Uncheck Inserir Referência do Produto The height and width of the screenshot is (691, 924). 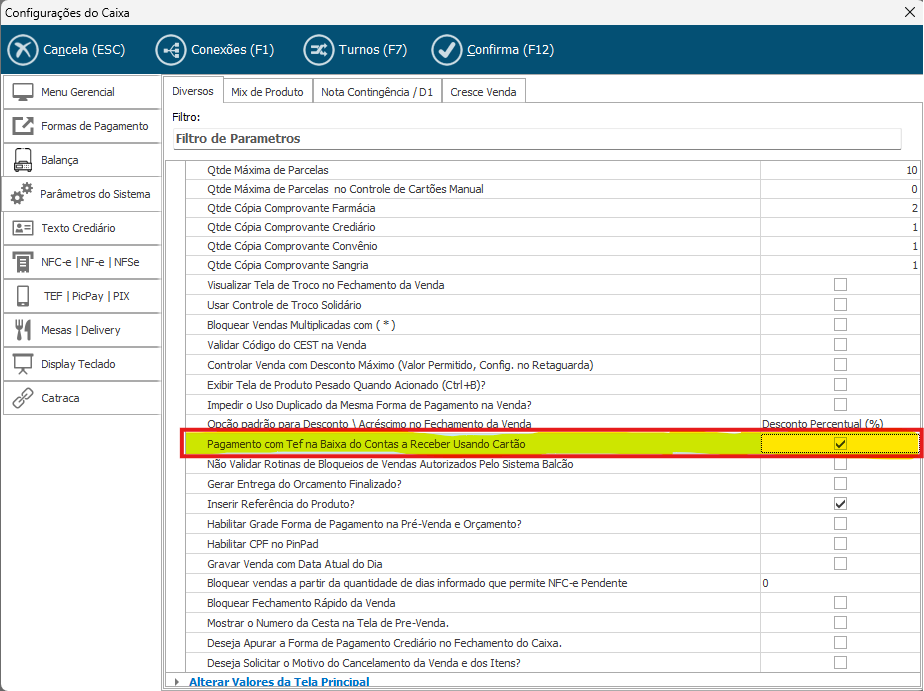840,503
